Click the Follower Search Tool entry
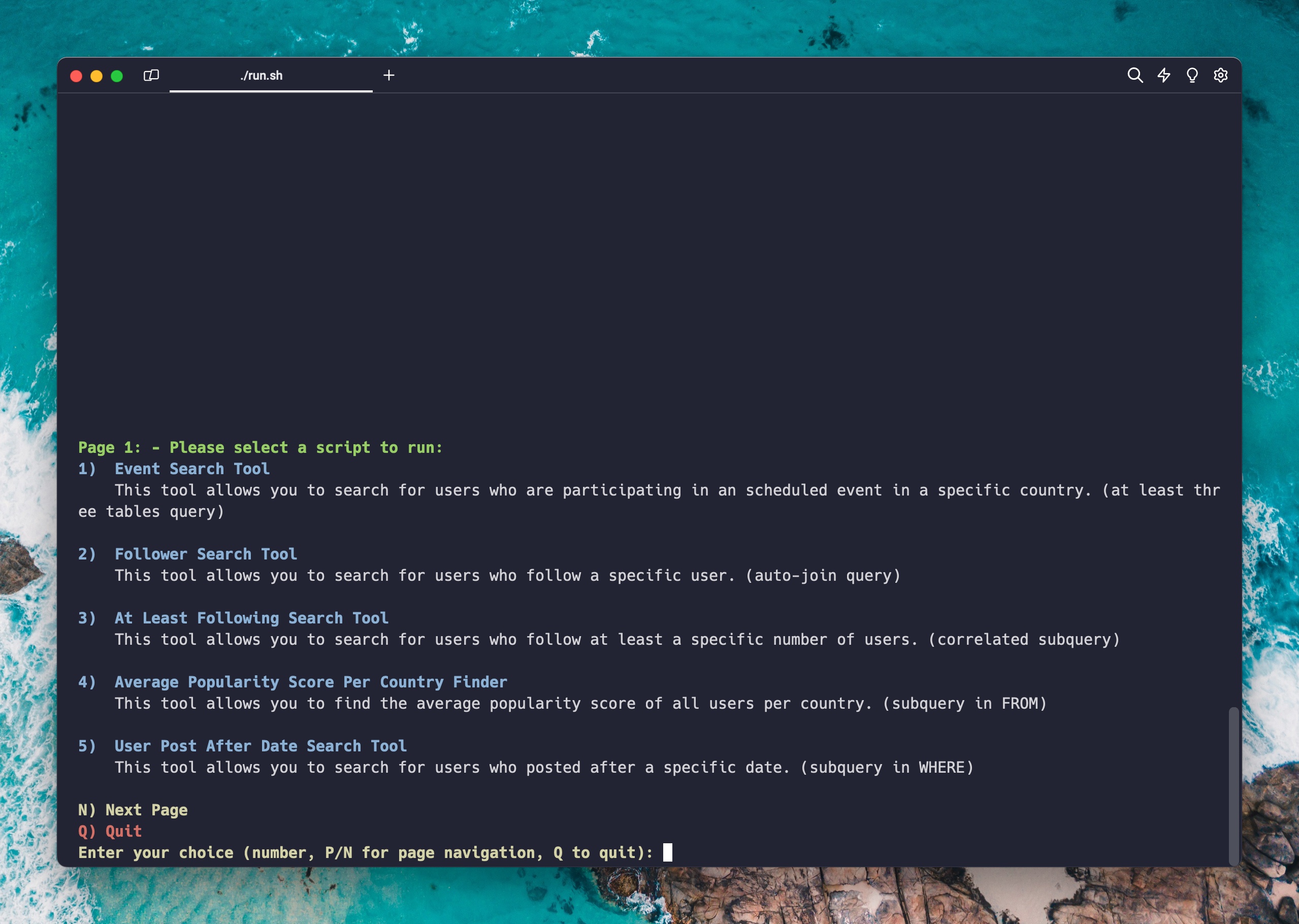Viewport: 1299px width, 924px height. tap(205, 554)
